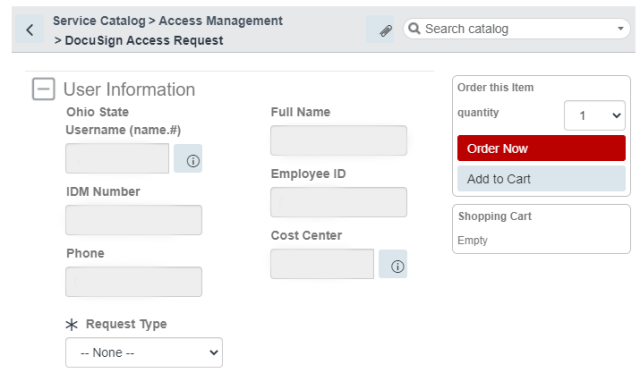This screenshot has width=640, height=373.
Task: Go back using the left chevron button
Action: (29, 29)
